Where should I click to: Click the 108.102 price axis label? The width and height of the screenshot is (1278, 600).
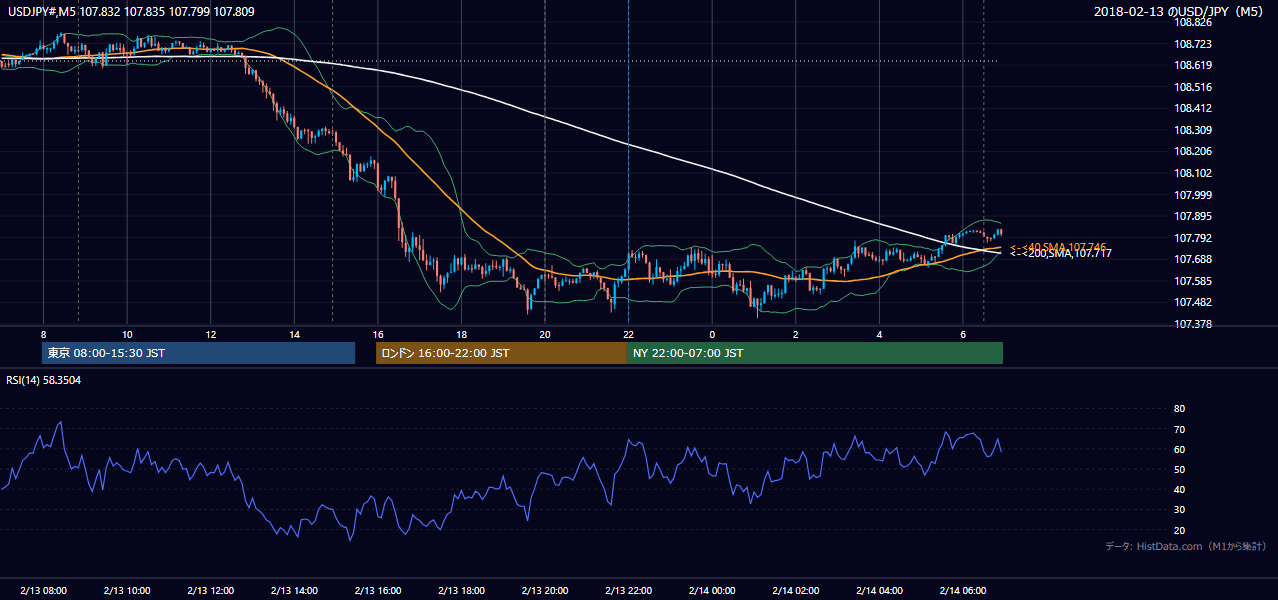pos(1193,173)
